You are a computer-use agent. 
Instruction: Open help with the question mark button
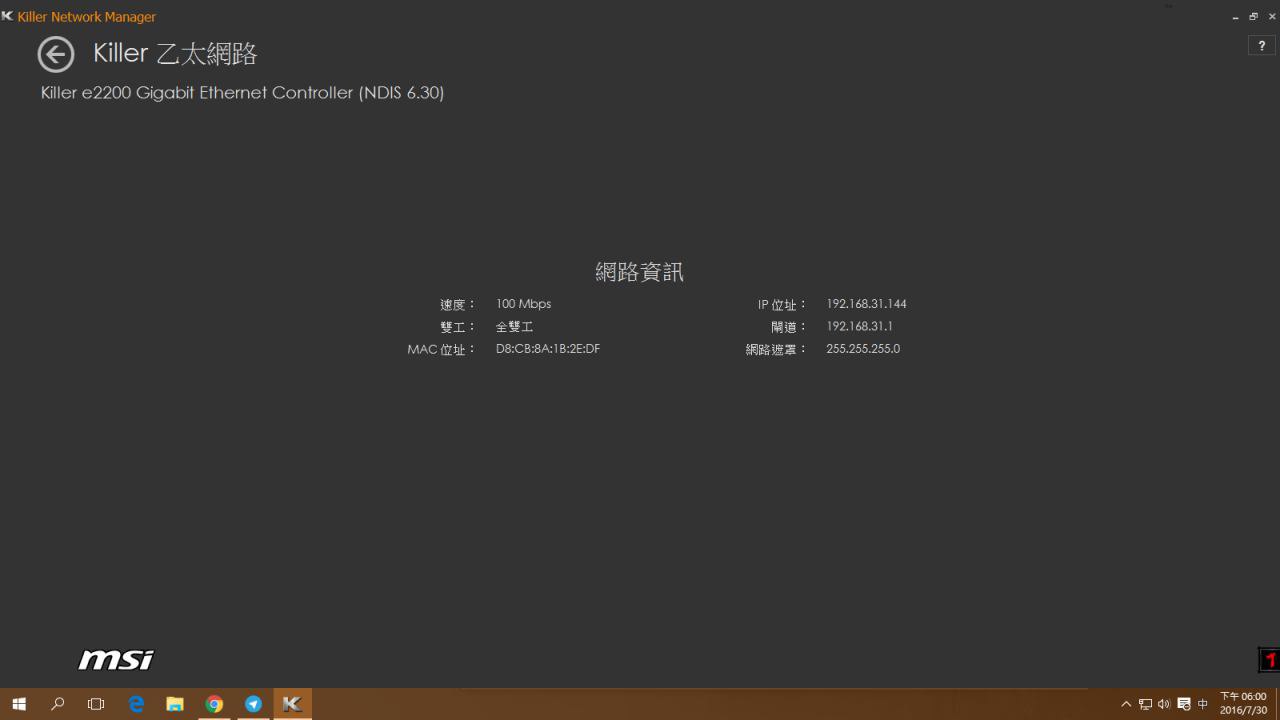click(x=1262, y=46)
